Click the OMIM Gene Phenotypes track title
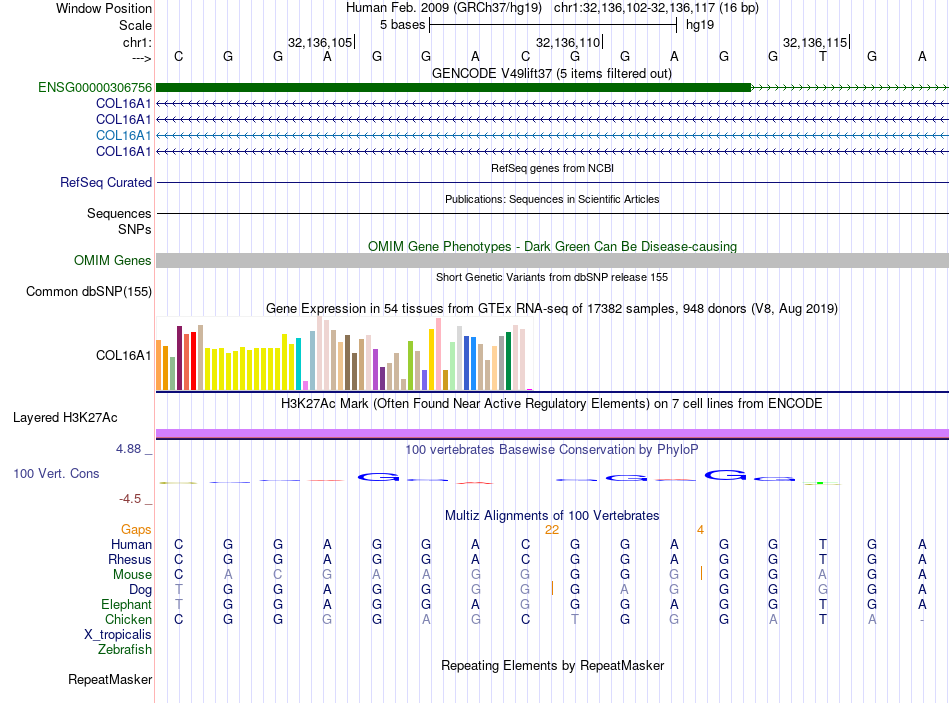The width and height of the screenshot is (950, 703). (553, 247)
